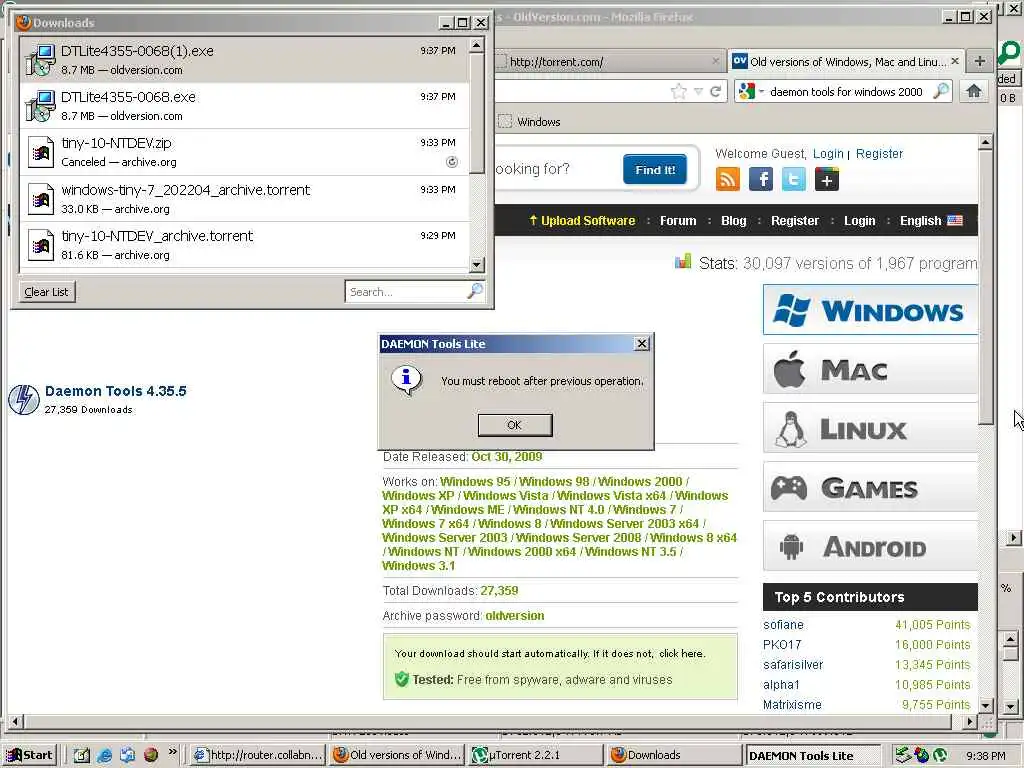Open DTLite4355-0068(1).exe in Downloads list
This screenshot has height=768, width=1024.
tap(244, 59)
